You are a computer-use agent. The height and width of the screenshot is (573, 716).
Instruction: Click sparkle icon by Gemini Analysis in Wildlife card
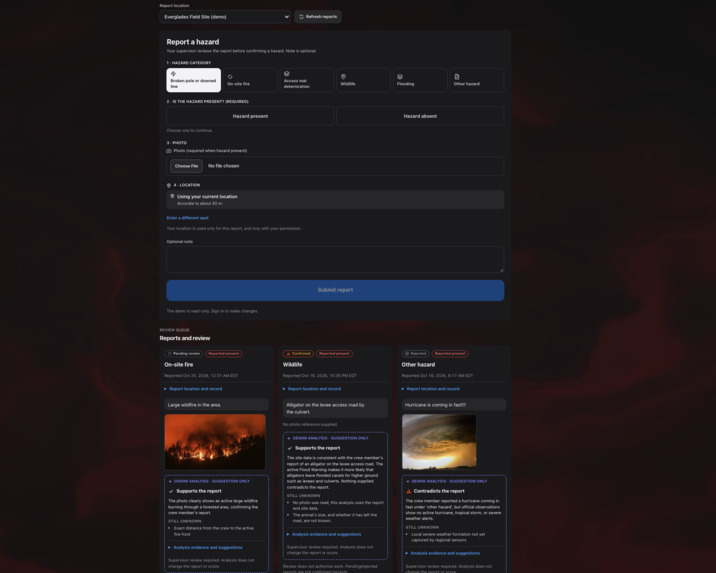click(x=289, y=438)
